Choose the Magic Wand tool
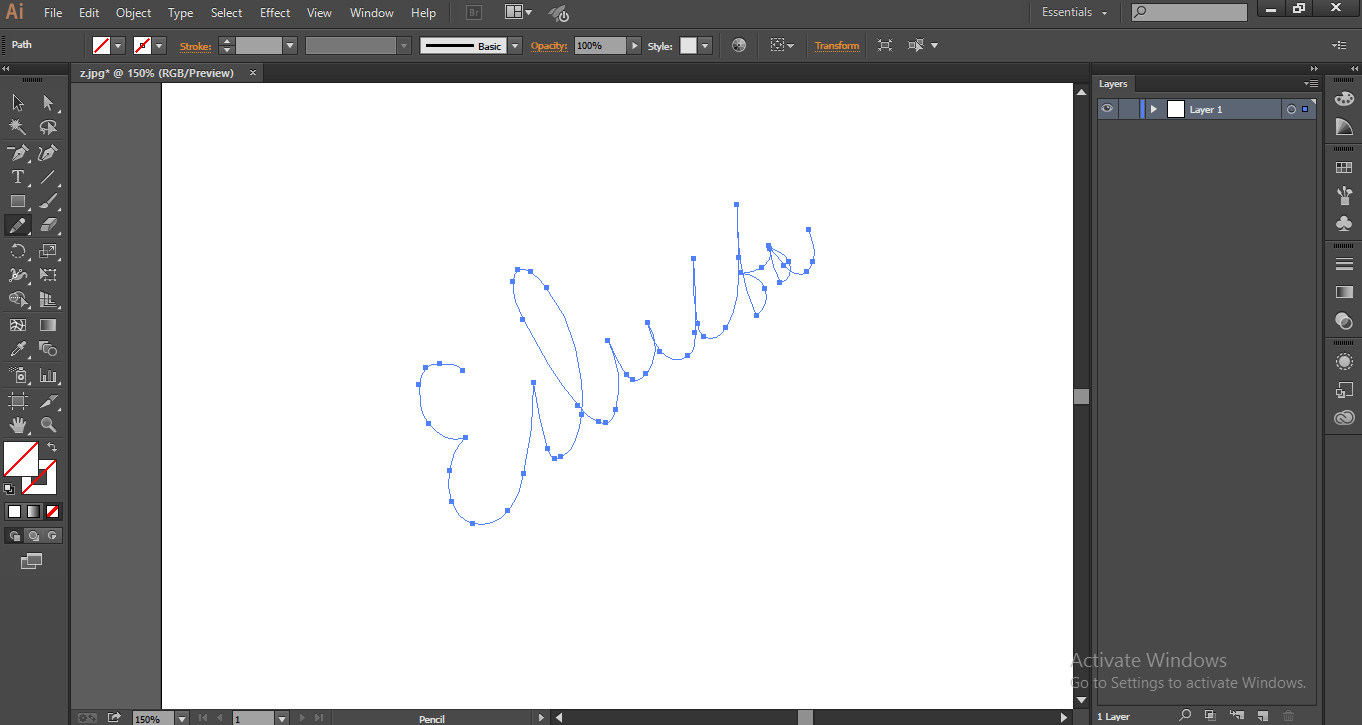The height and width of the screenshot is (725, 1362). click(18, 127)
